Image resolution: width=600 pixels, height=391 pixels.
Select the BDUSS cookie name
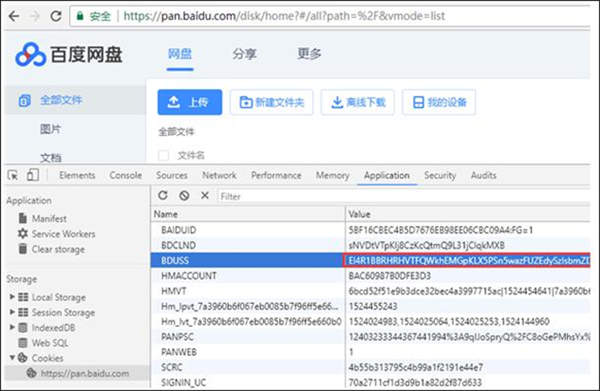pos(175,261)
